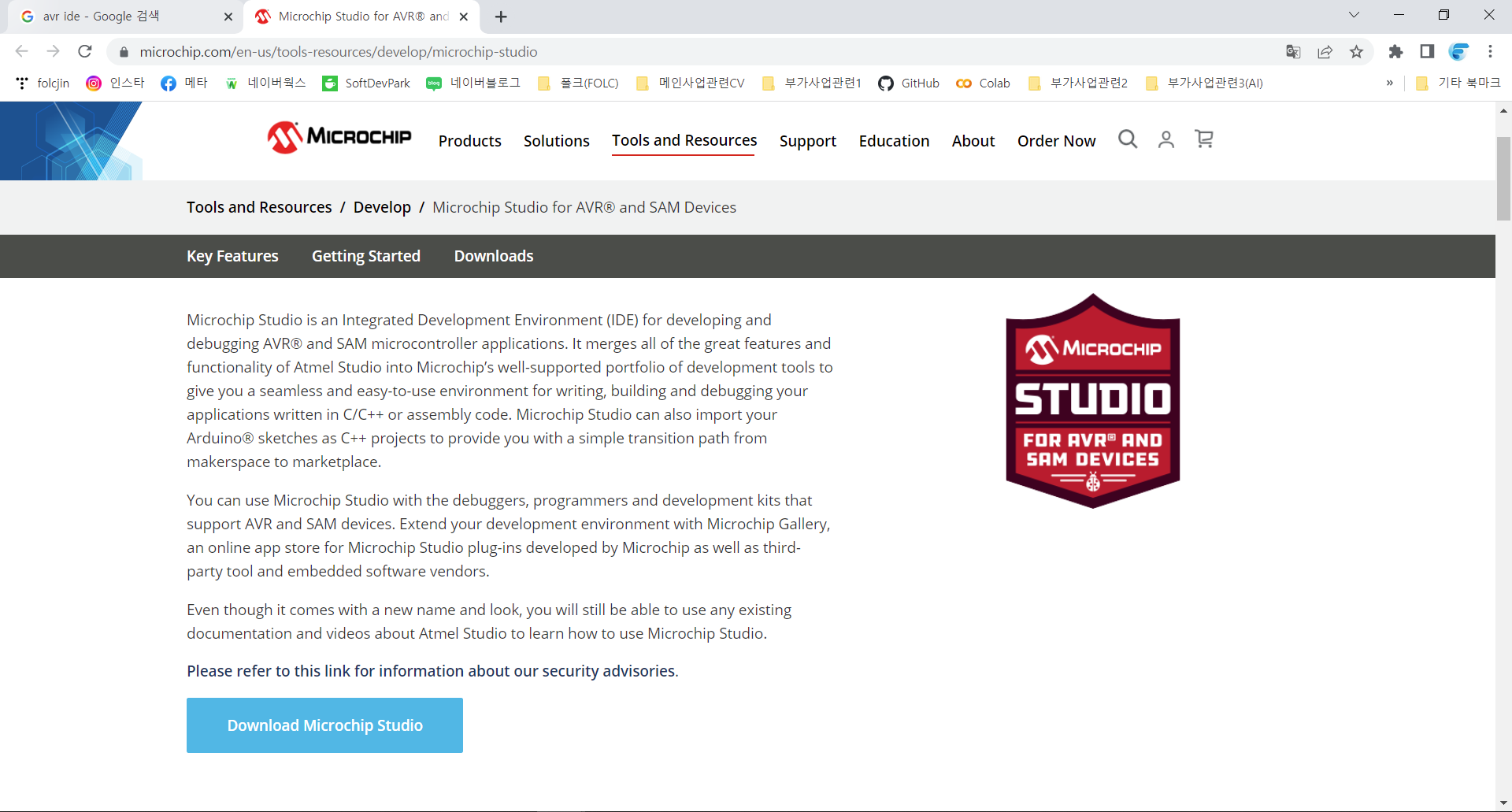Click the scrollbar down arrow
The height and width of the screenshot is (812, 1512).
coord(1503,803)
